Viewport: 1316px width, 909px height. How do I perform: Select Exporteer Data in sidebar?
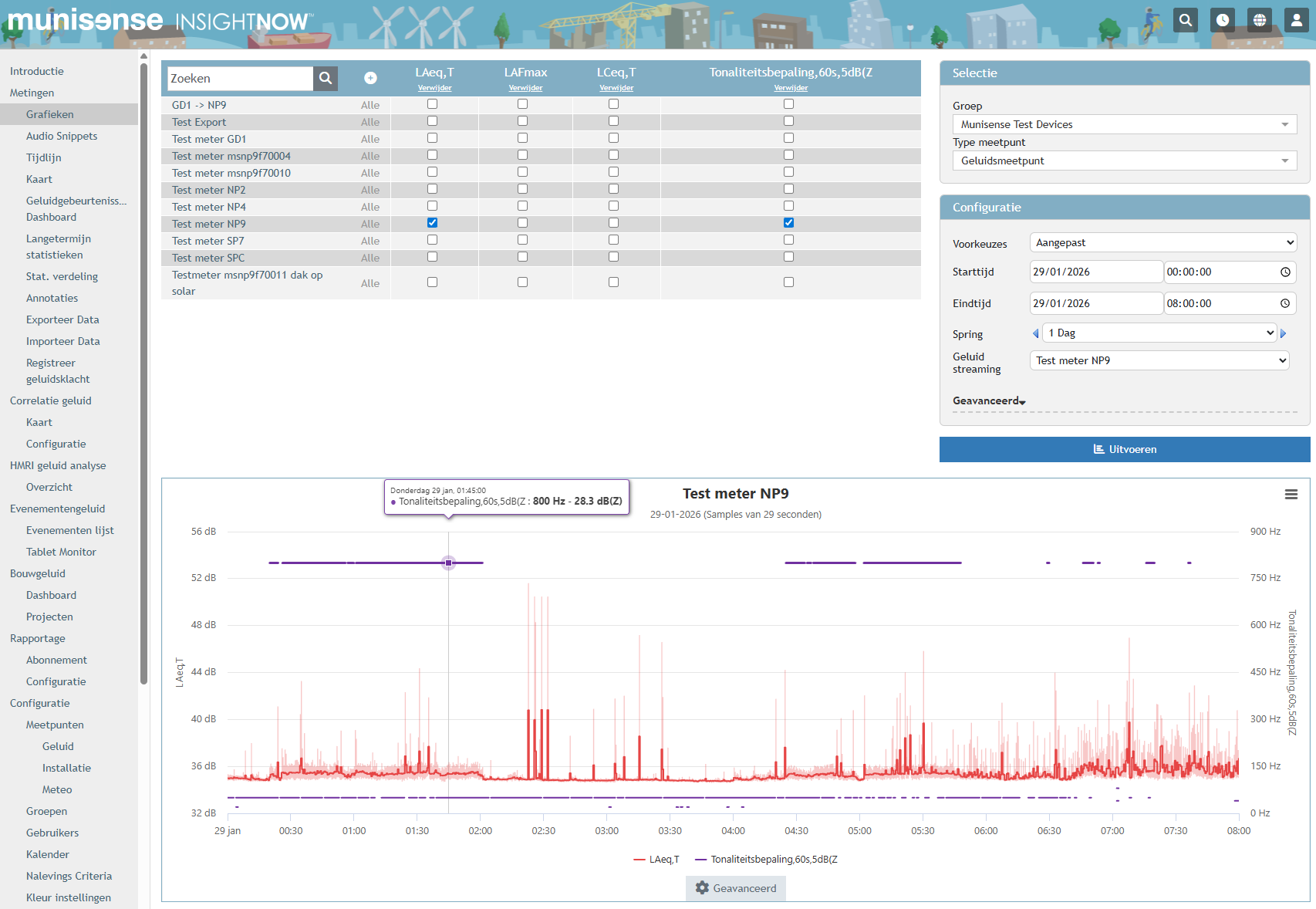62,319
